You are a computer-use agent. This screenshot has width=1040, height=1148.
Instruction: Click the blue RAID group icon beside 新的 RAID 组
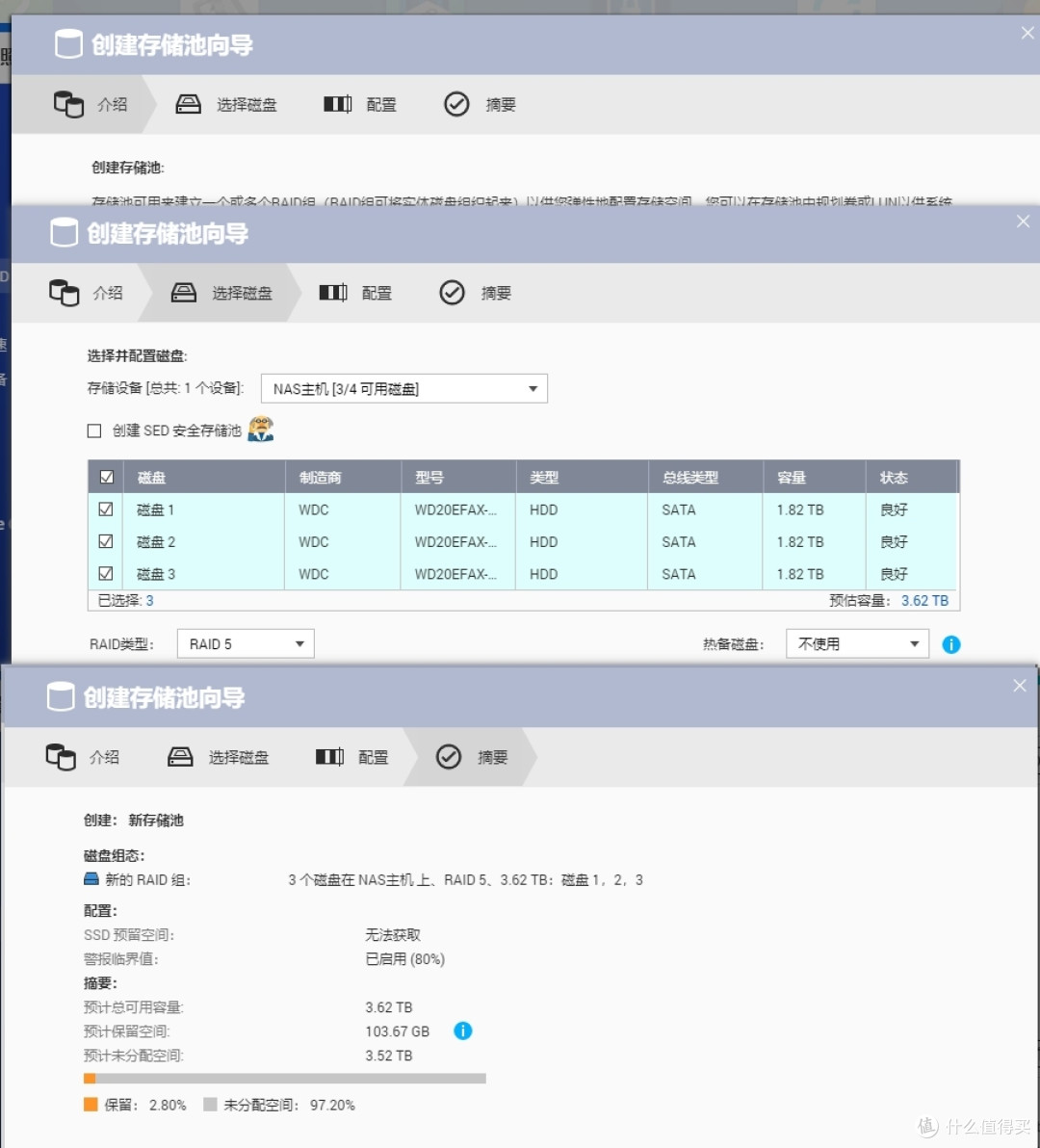[x=91, y=878]
